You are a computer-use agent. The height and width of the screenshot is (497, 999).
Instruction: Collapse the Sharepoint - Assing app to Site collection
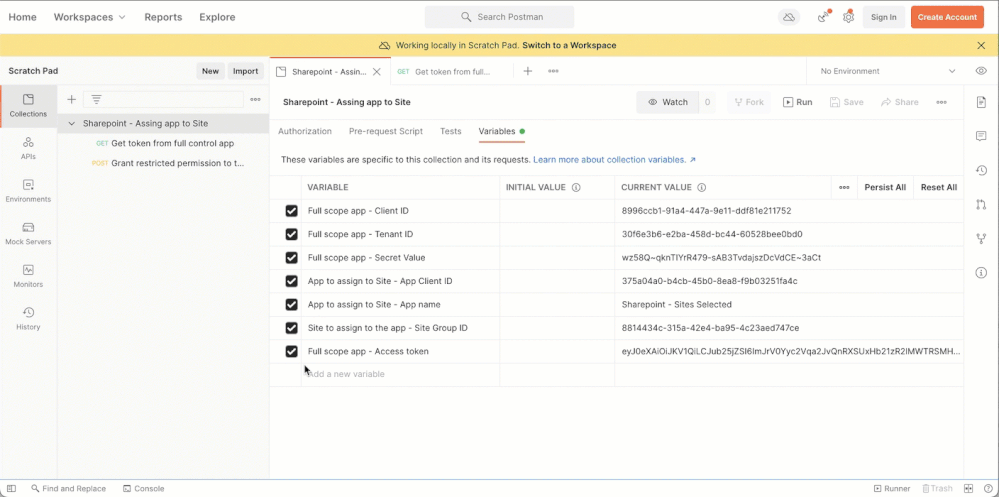coord(71,124)
